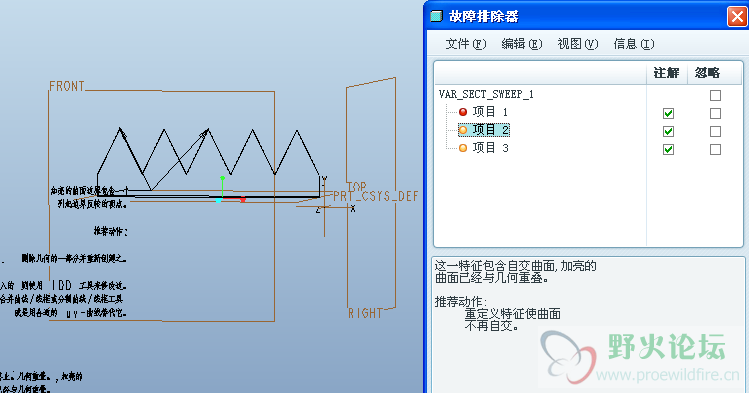Select the VAR_SECT_SWEEP_1 tree node
This screenshot has width=749, height=393.
(486, 94)
